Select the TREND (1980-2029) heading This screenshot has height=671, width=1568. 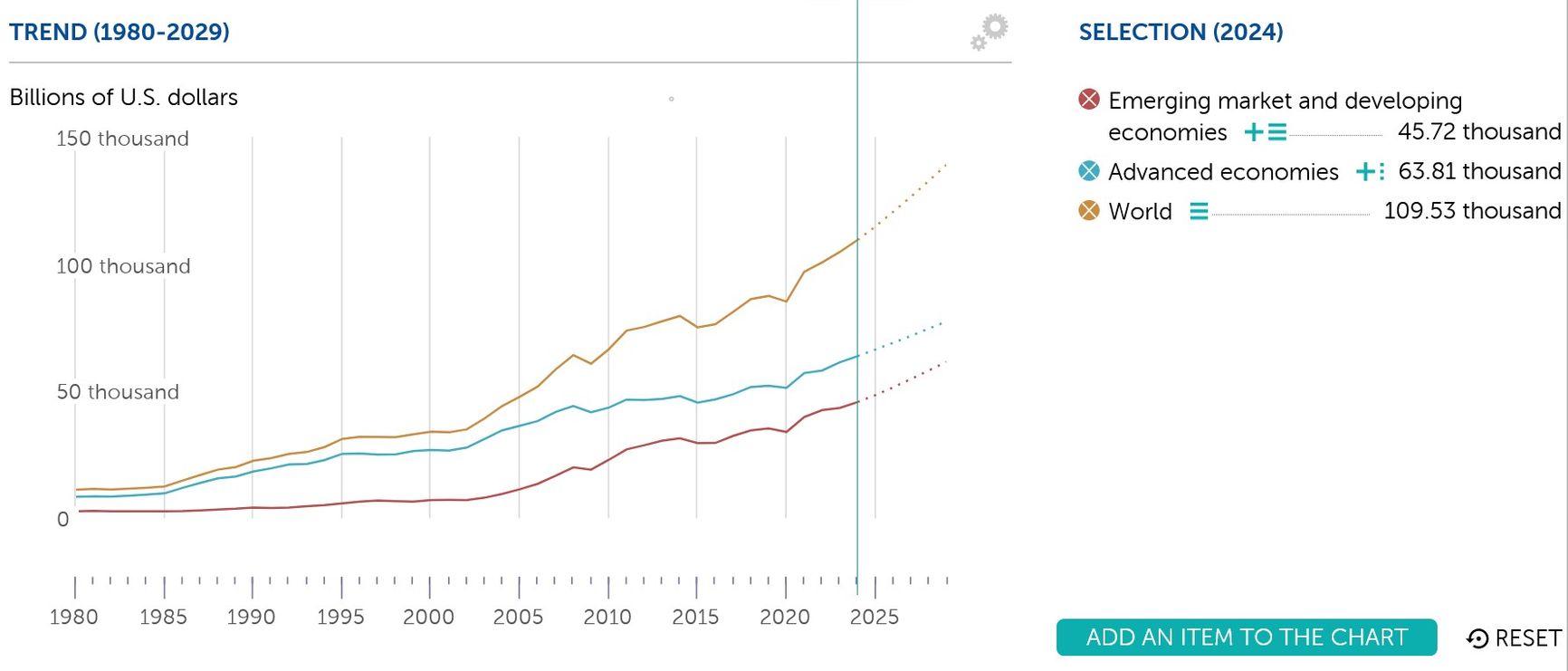pyautogui.click(x=120, y=32)
